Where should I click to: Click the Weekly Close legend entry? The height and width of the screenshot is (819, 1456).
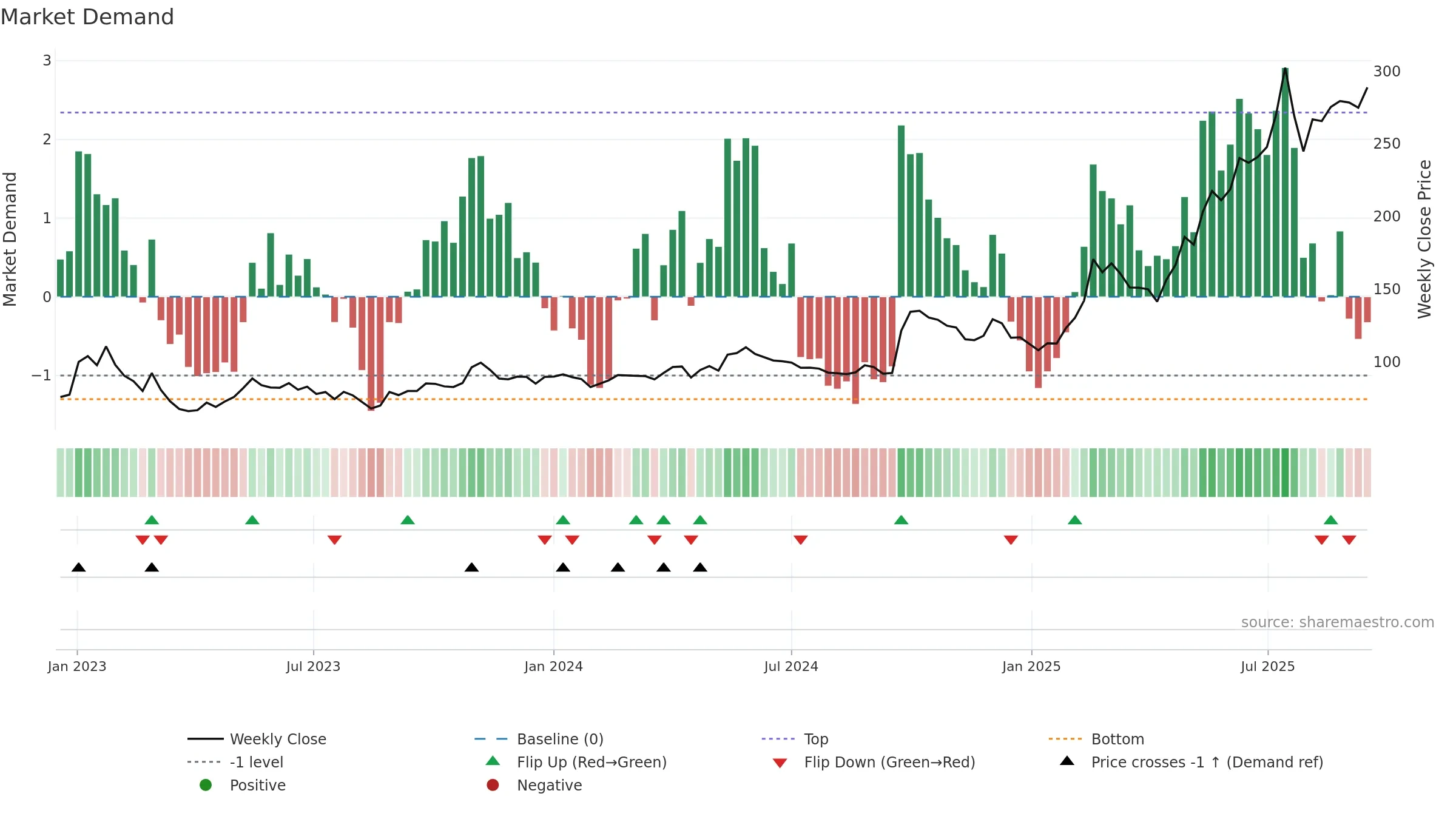257,739
